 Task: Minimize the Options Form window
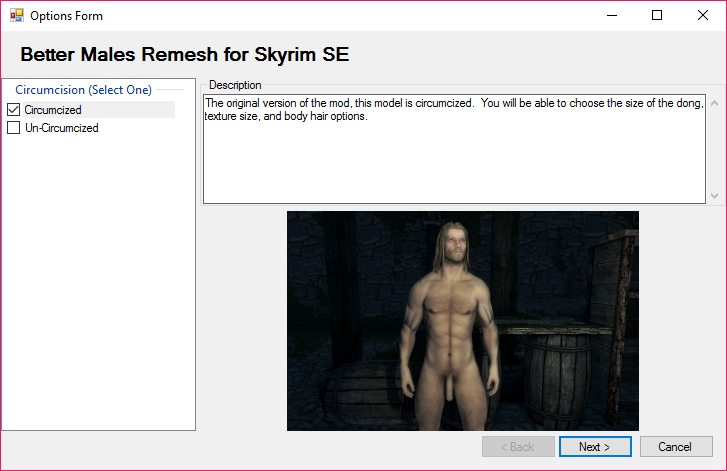[612, 15]
